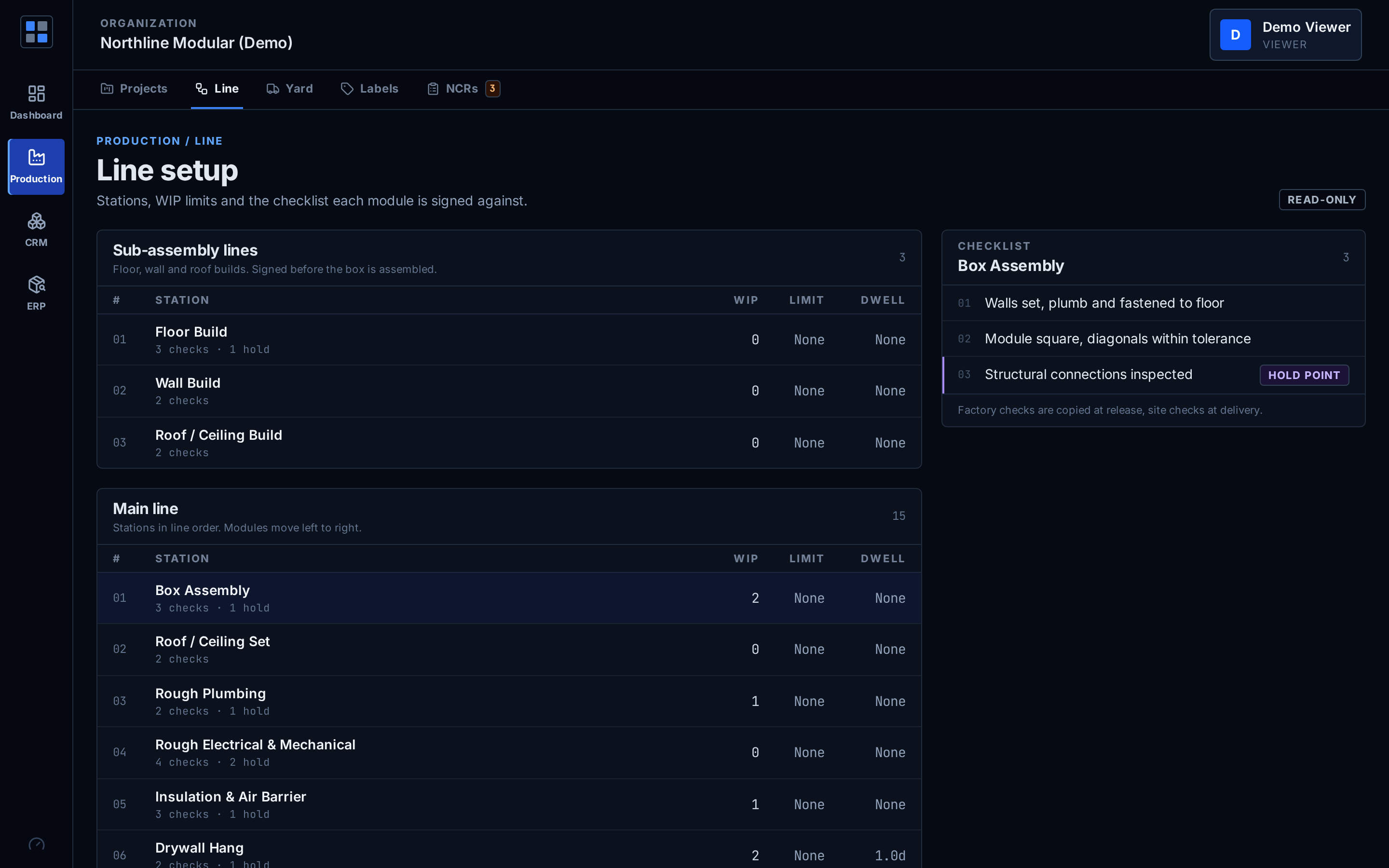Select the Production factory icon
Screen dimensions: 1389x868
point(36,157)
